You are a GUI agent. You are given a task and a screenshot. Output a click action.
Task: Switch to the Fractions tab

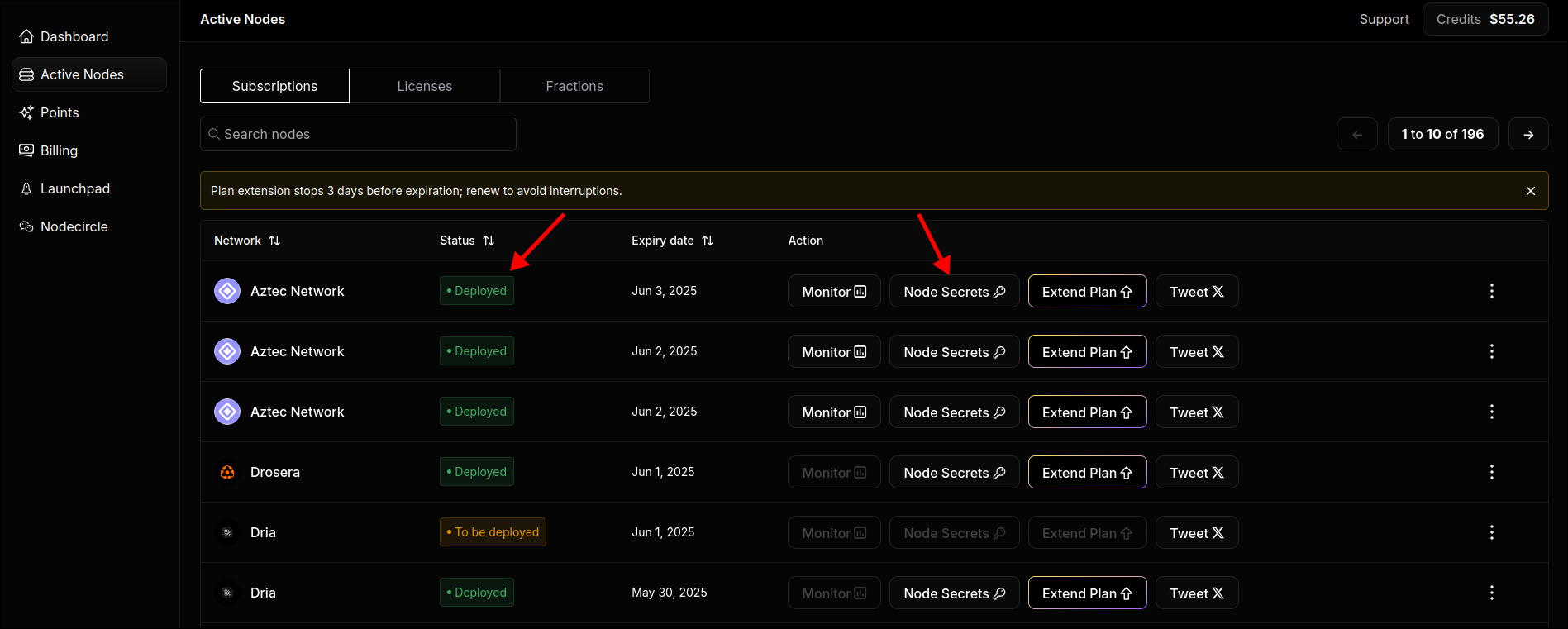(574, 86)
